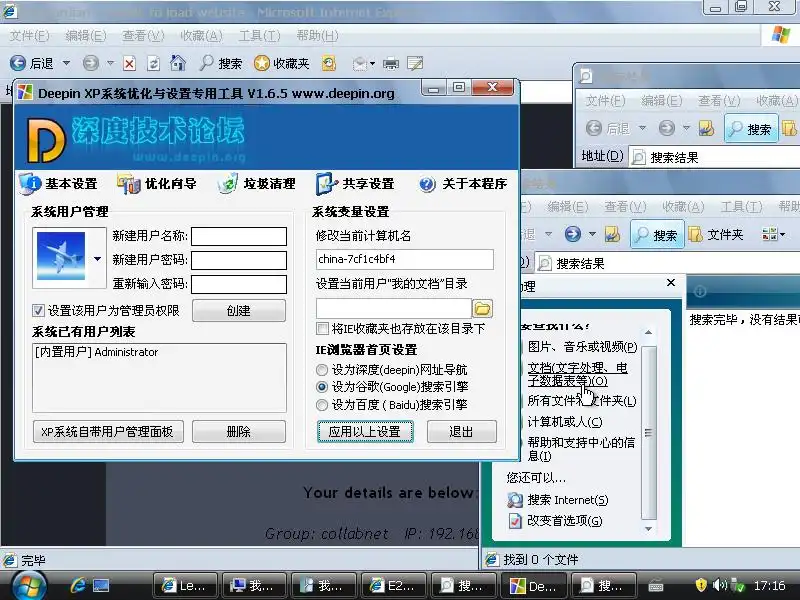Open dropdown arrow next to IE Forward button
Image resolution: width=800 pixels, height=600 pixels.
pyautogui.click(x=110, y=63)
